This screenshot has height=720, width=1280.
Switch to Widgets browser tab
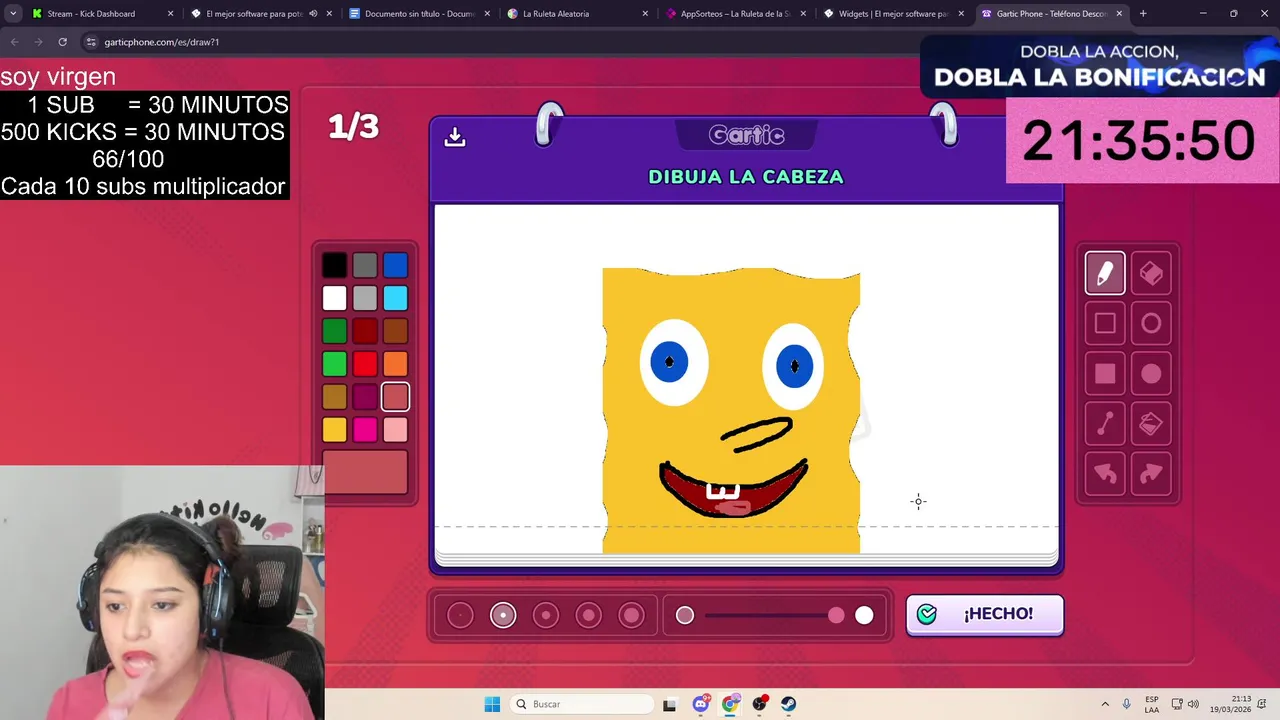pyautogui.click(x=893, y=14)
